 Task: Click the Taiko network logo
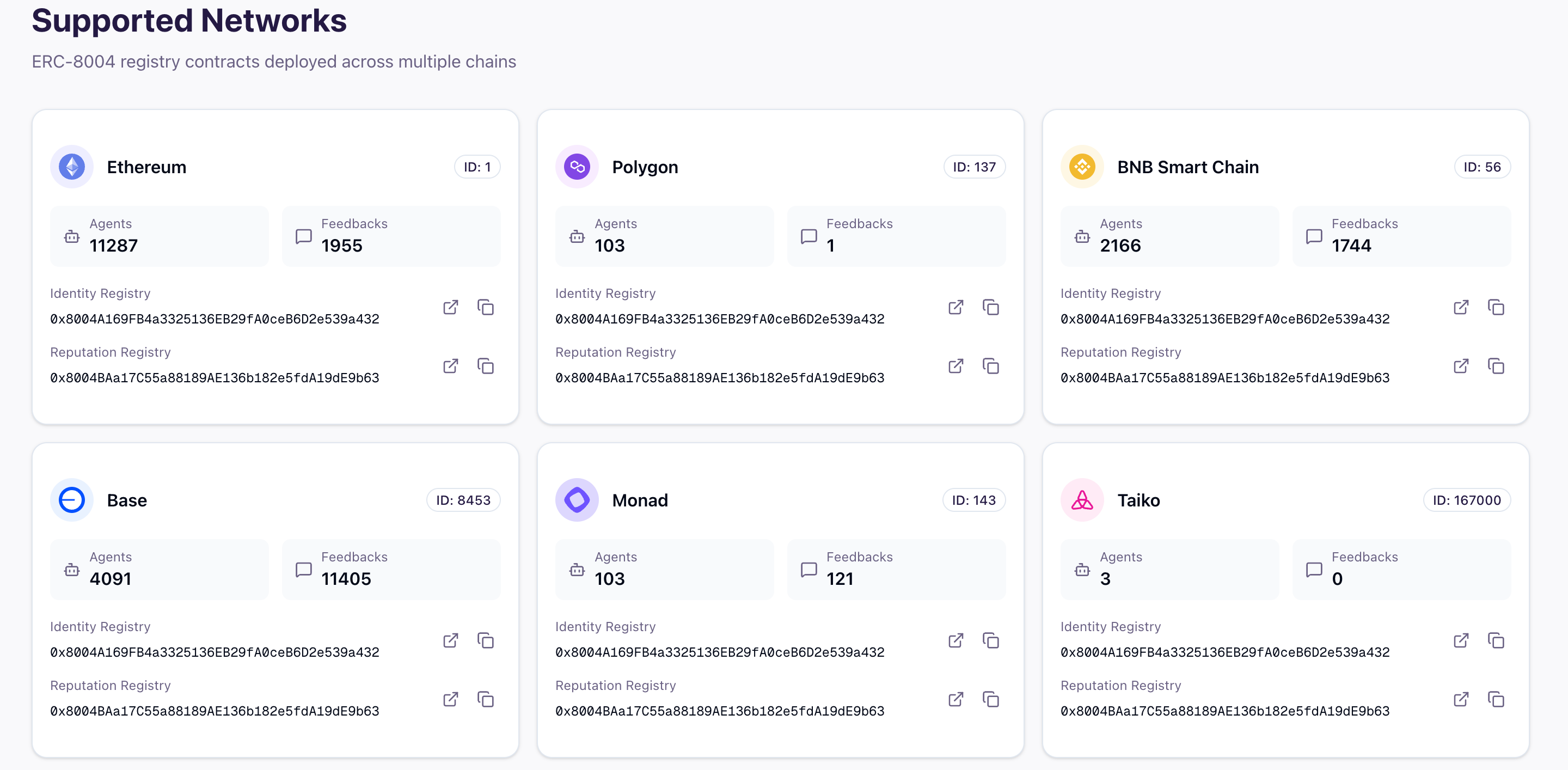pyautogui.click(x=1082, y=500)
